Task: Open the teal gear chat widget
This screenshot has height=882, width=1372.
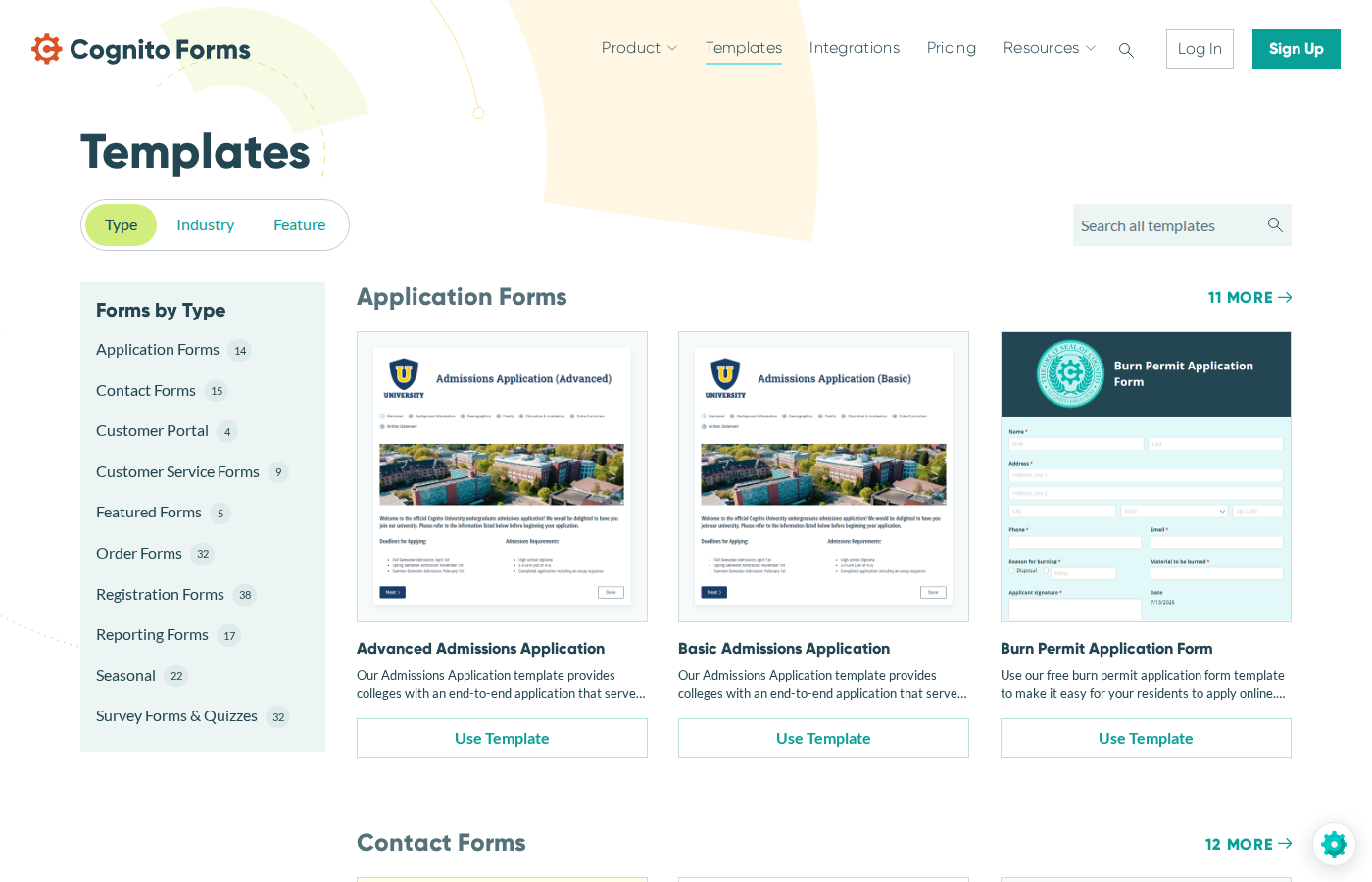Action: pyautogui.click(x=1334, y=844)
